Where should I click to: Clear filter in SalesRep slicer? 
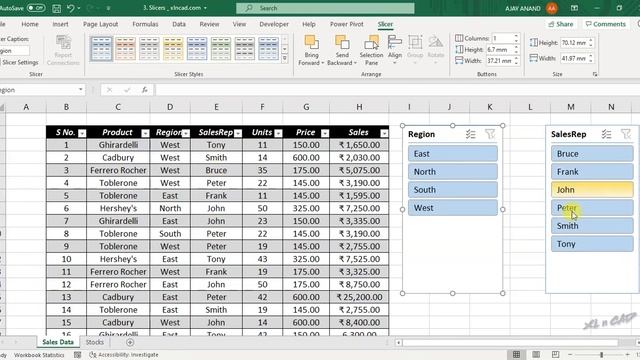626,134
